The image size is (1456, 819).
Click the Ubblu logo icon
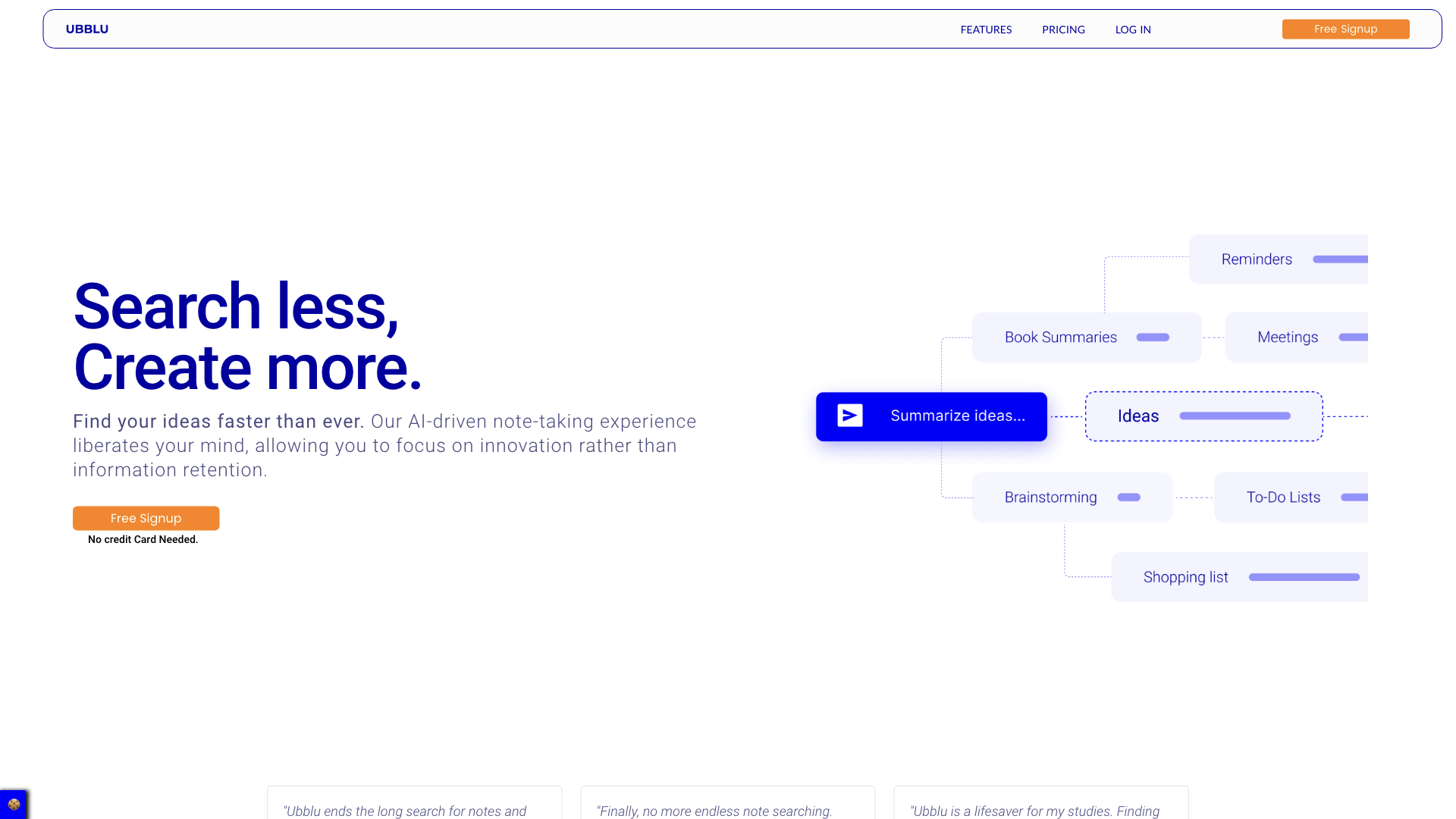(x=87, y=28)
